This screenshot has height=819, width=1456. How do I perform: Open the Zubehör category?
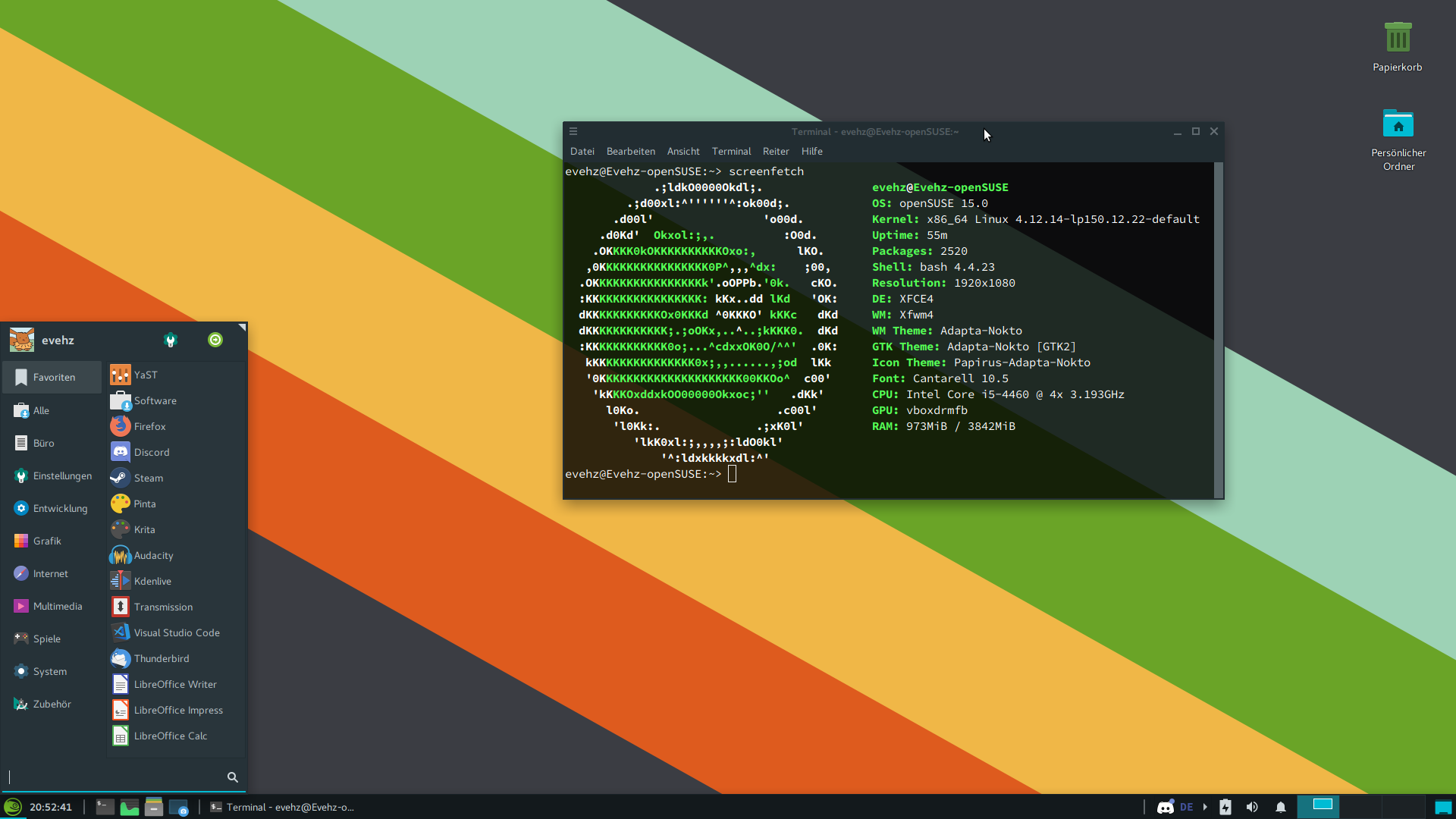(52, 704)
